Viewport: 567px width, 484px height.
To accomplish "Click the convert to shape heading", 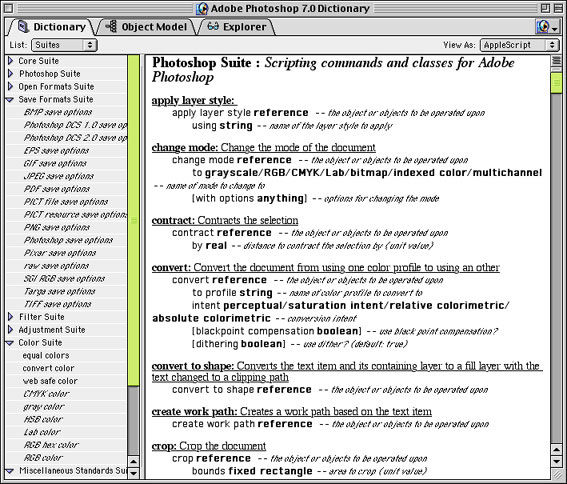I will click(347, 372).
